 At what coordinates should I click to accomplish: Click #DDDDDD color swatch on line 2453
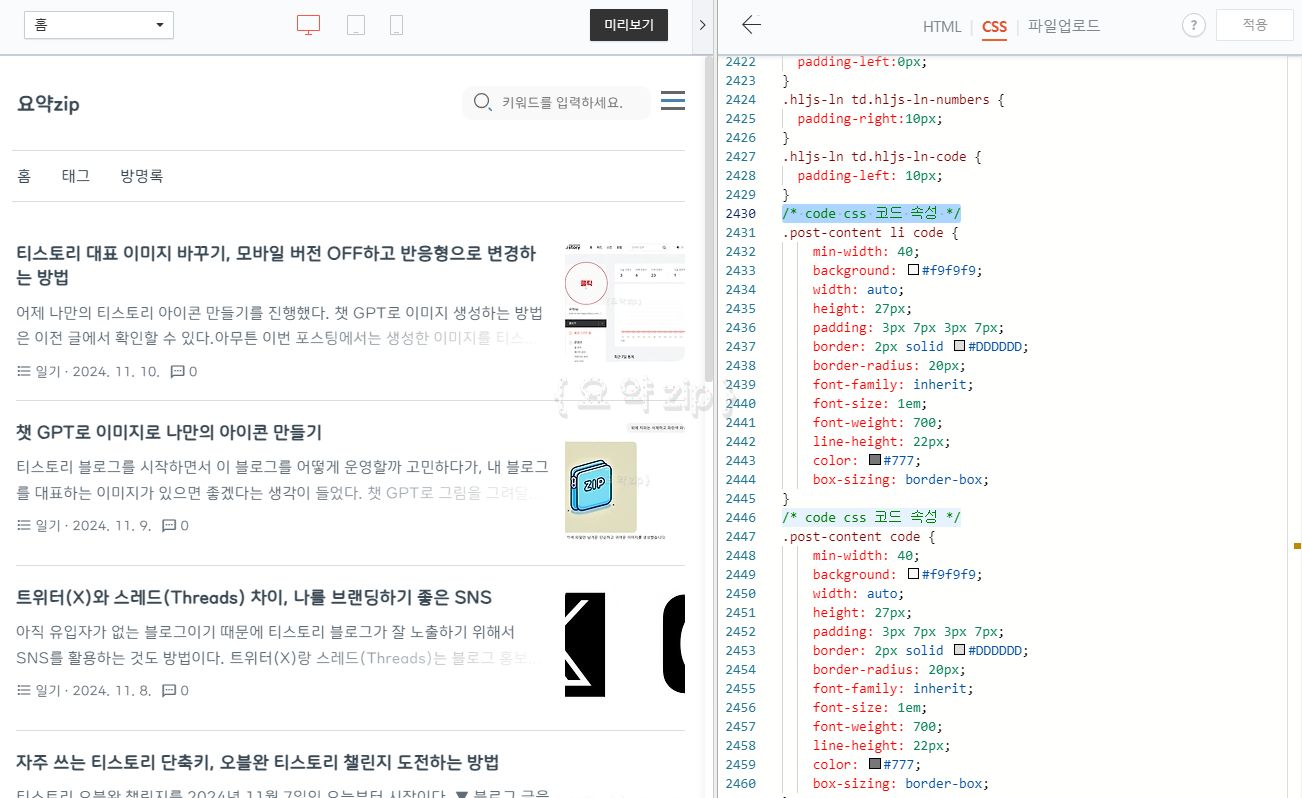point(959,650)
